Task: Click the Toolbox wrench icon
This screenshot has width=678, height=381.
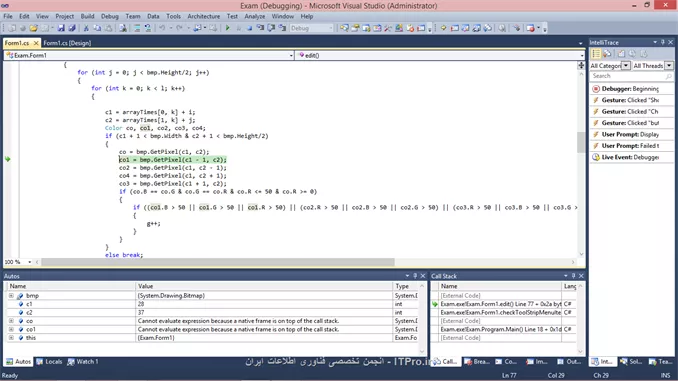Action: click(388, 28)
